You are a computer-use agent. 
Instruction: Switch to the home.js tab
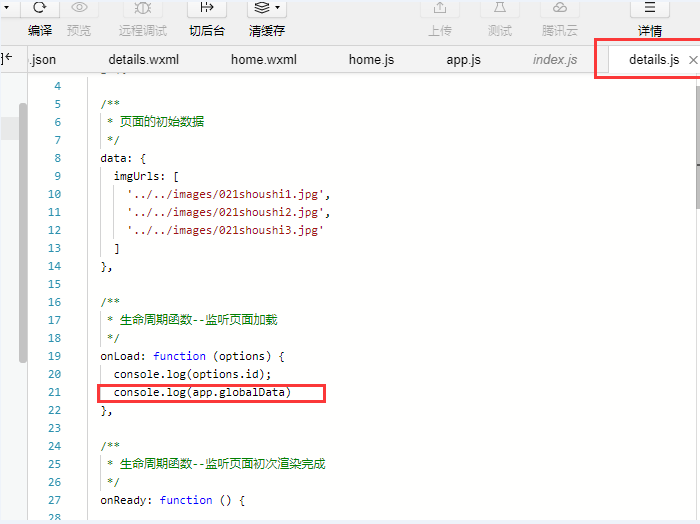[x=371, y=59]
